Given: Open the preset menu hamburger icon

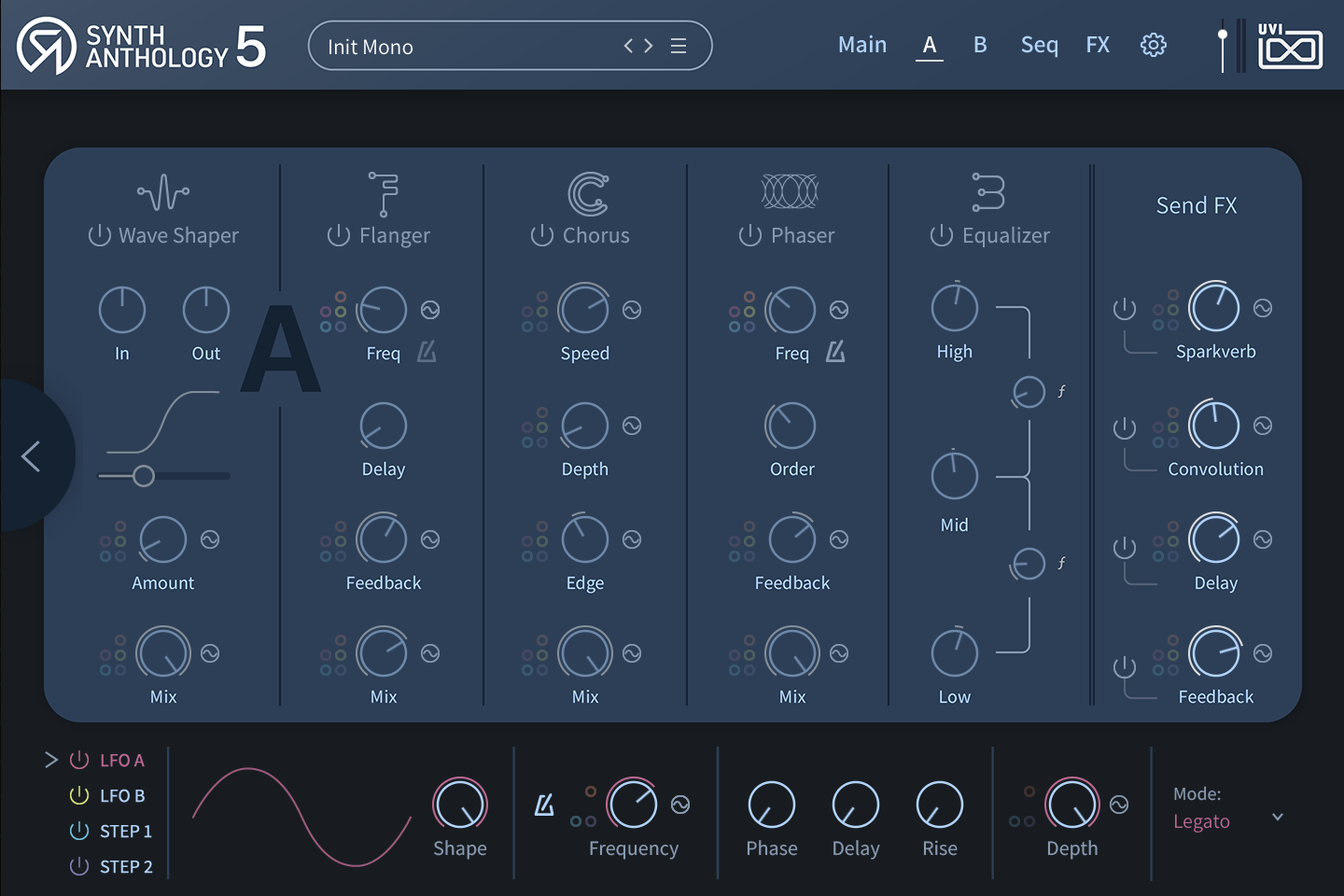Looking at the screenshot, I should point(679,46).
